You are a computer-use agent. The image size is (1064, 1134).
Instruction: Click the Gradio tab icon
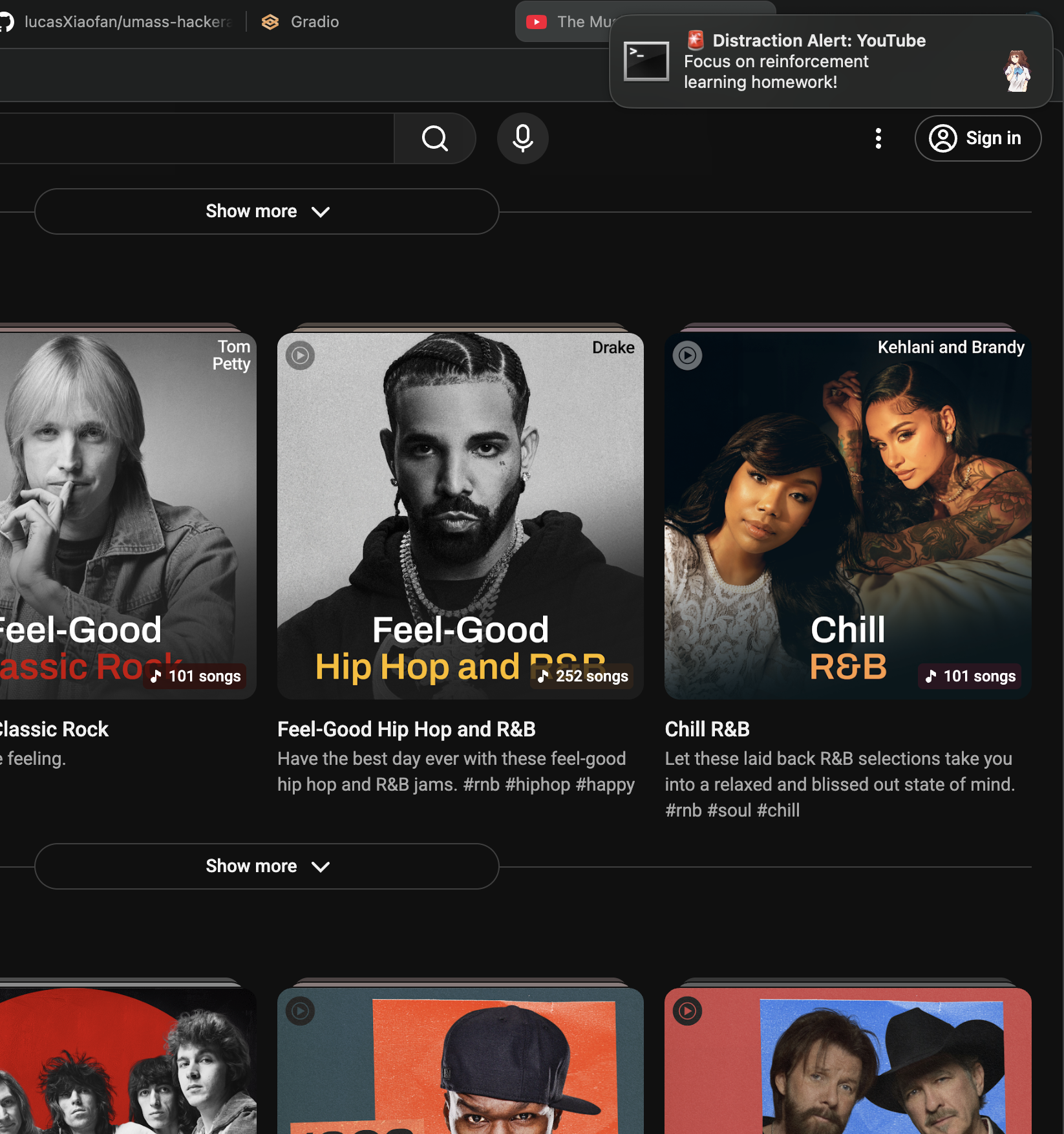270,22
